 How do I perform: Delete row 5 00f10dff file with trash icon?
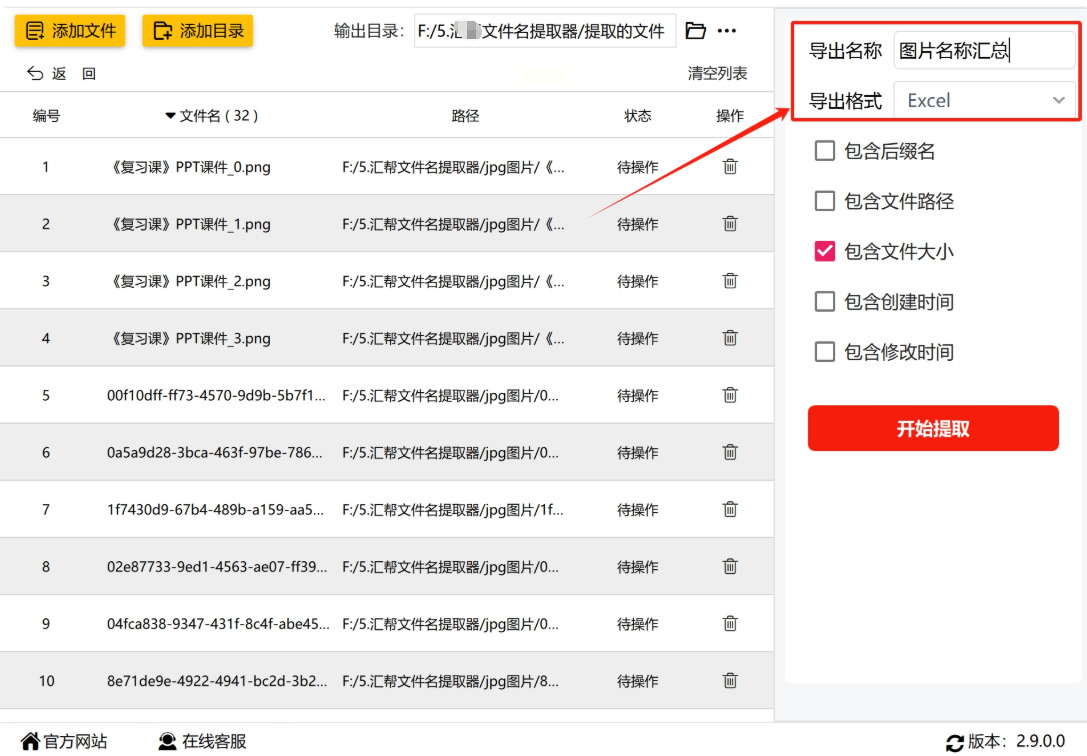pyautogui.click(x=730, y=395)
